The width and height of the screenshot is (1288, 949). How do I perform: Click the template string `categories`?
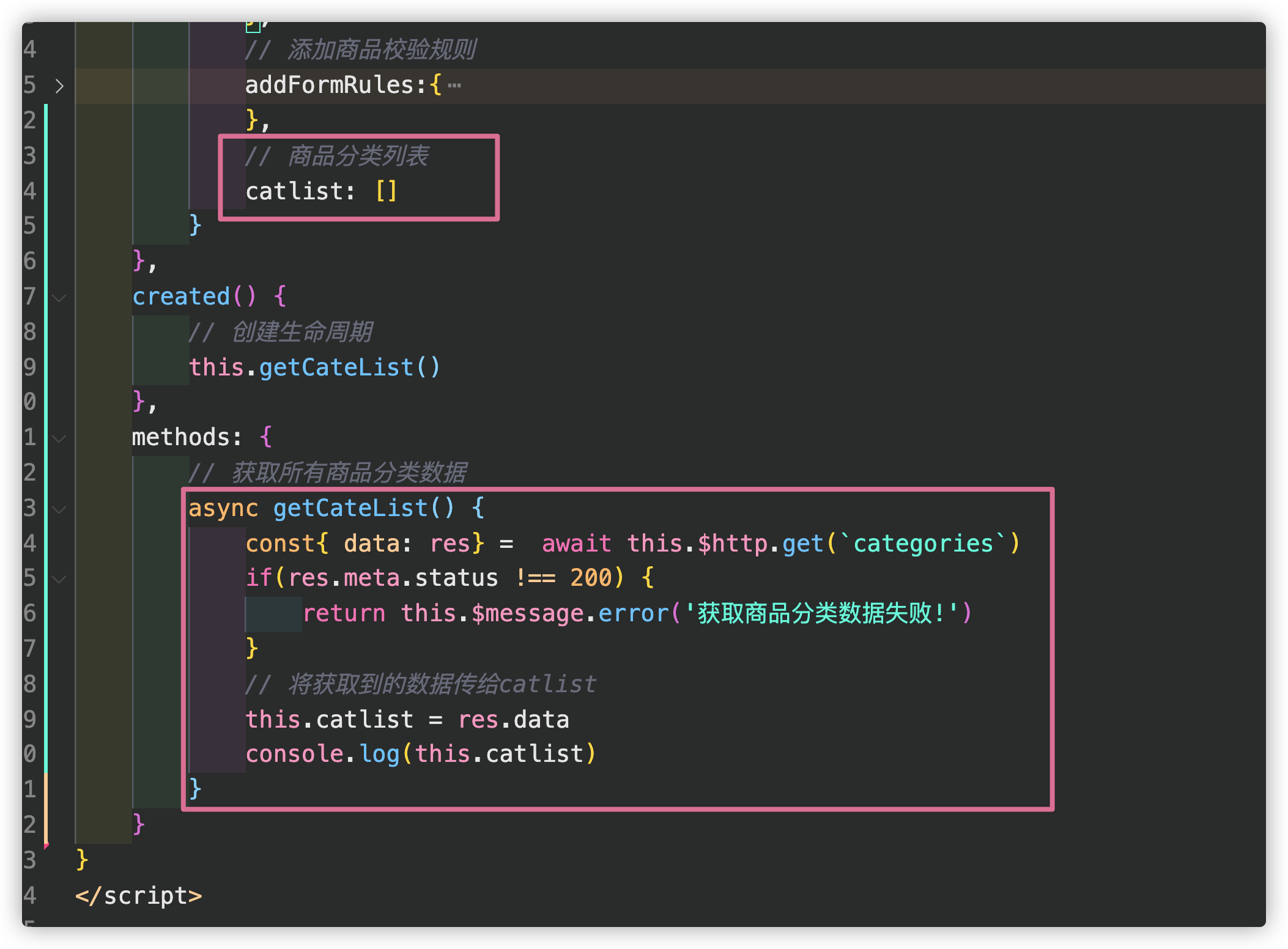(923, 544)
